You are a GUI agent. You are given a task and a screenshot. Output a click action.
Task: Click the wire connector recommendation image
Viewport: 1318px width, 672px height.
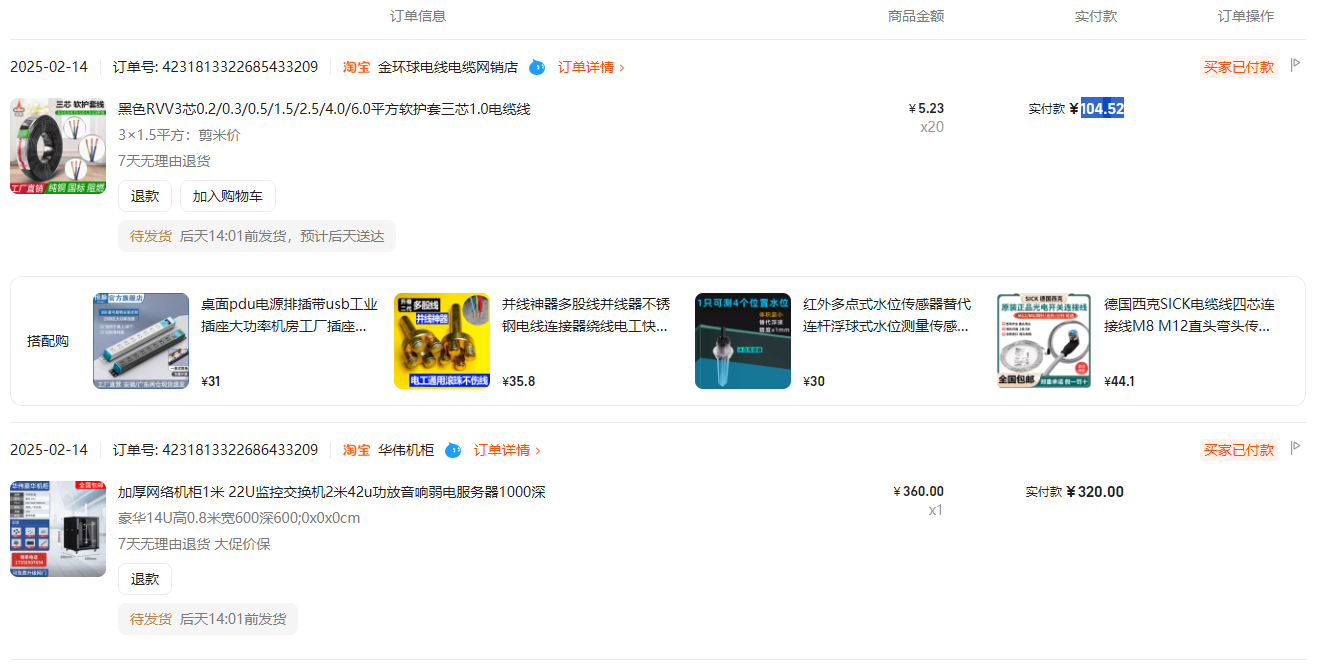pos(442,341)
